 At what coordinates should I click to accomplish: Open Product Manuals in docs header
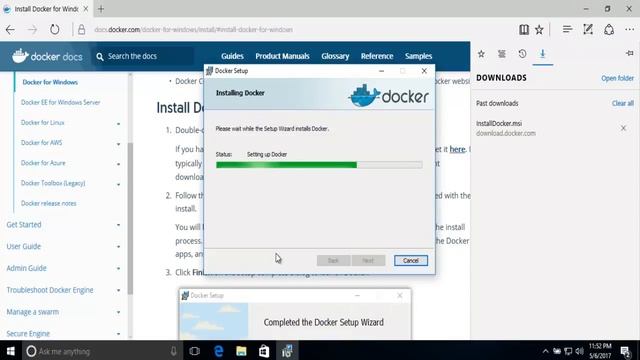pos(282,56)
